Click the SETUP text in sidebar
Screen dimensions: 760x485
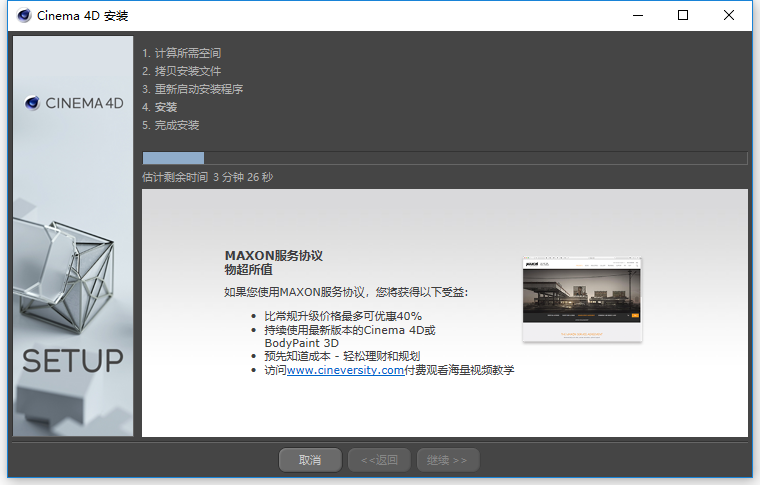click(x=73, y=361)
